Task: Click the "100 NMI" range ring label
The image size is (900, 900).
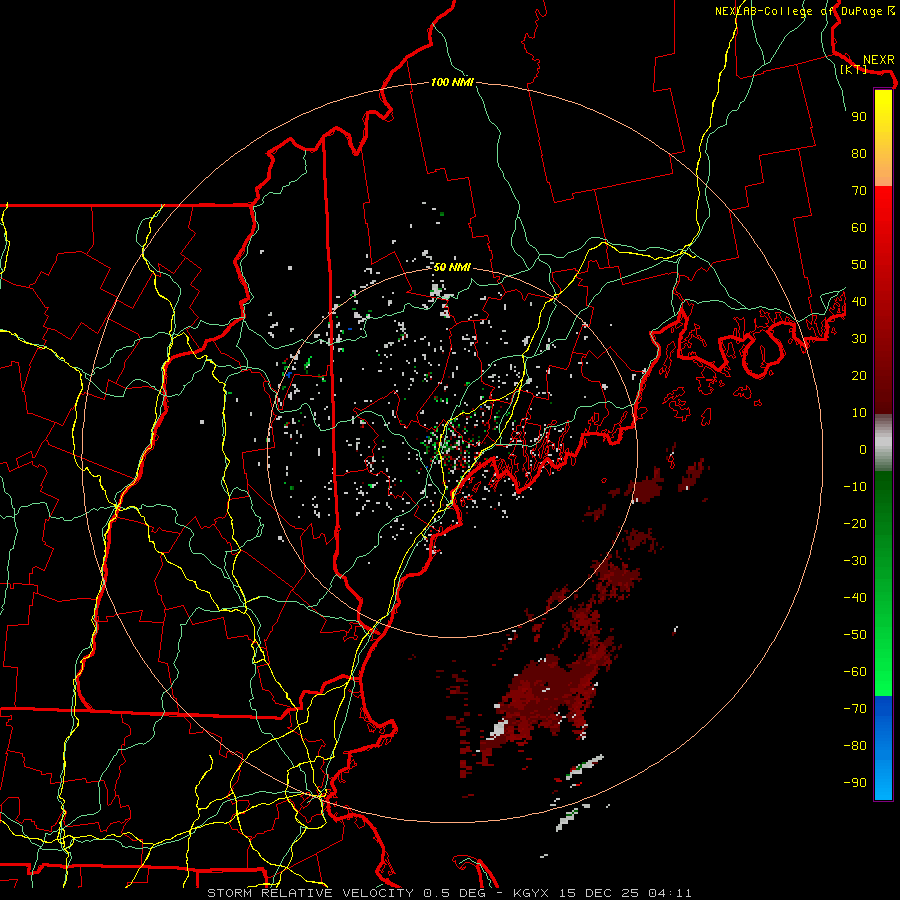Action: point(452,82)
